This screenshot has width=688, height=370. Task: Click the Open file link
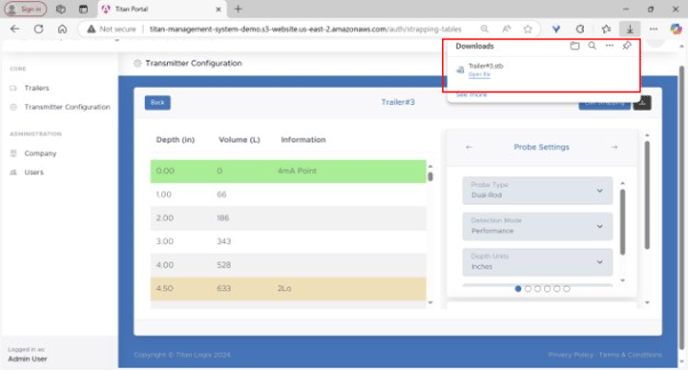point(479,75)
